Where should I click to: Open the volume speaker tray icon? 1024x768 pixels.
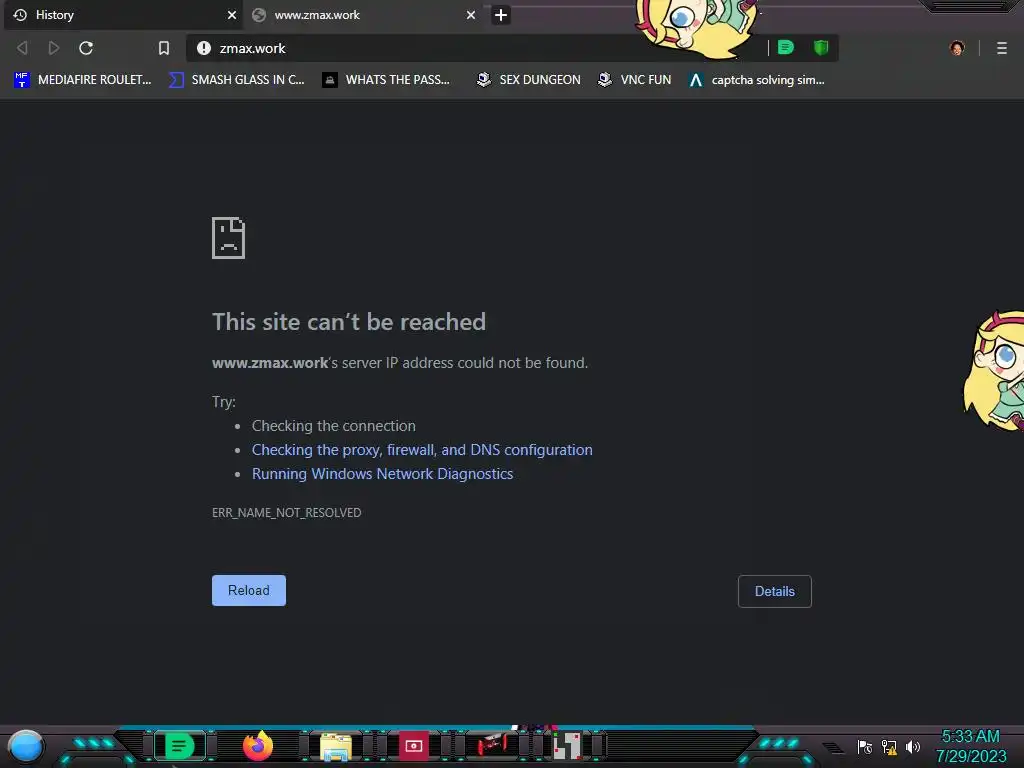[x=912, y=747]
